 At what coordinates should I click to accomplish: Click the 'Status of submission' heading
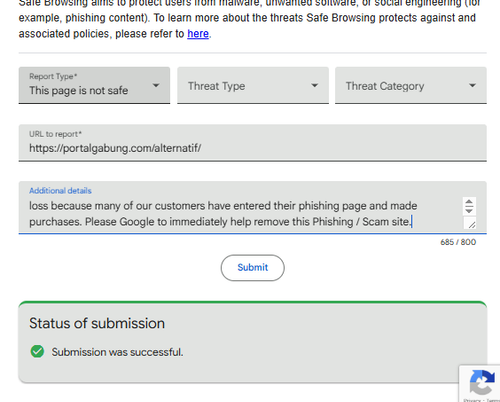pyautogui.click(x=97, y=323)
